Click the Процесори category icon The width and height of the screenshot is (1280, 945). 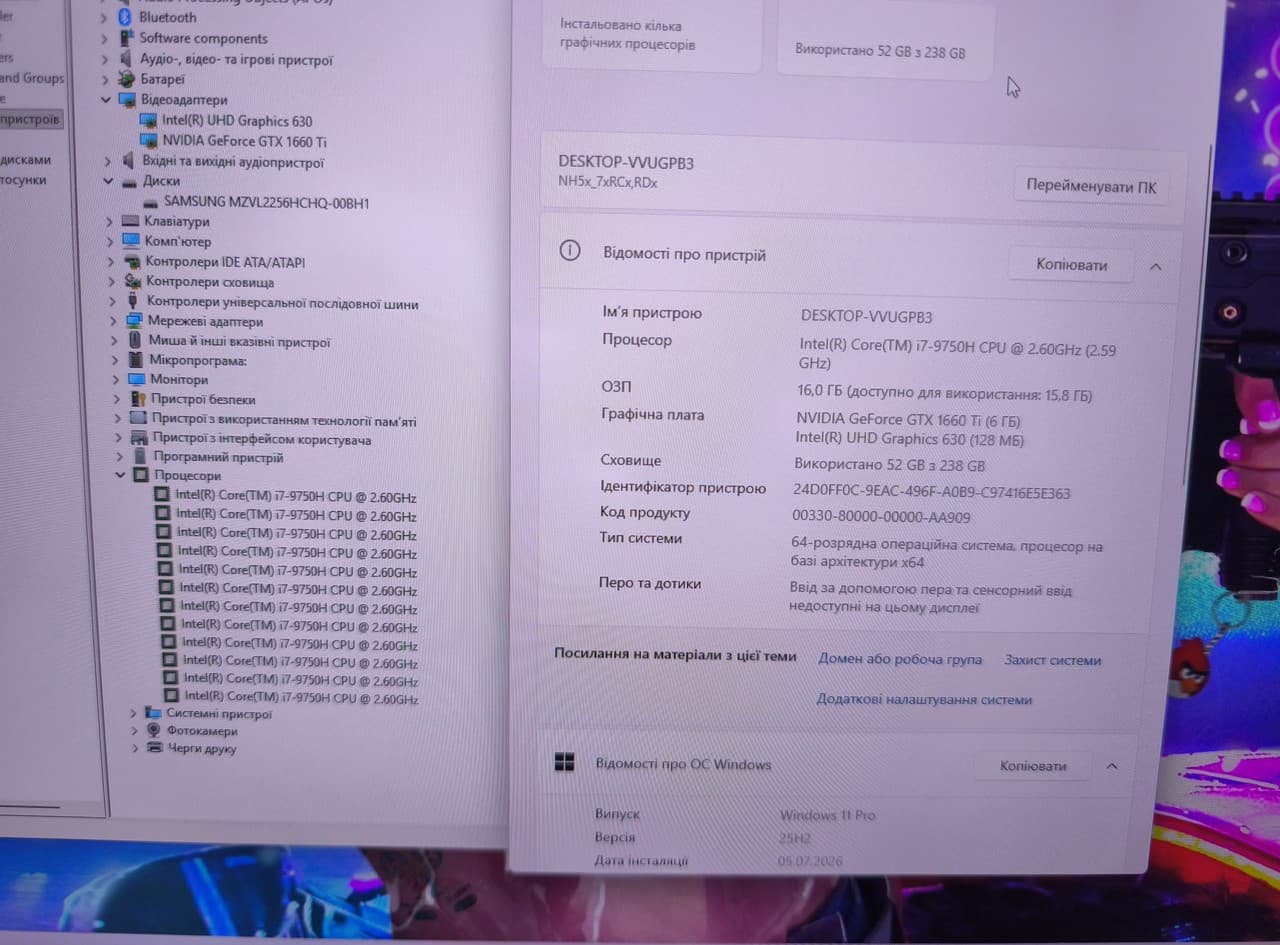(140, 476)
